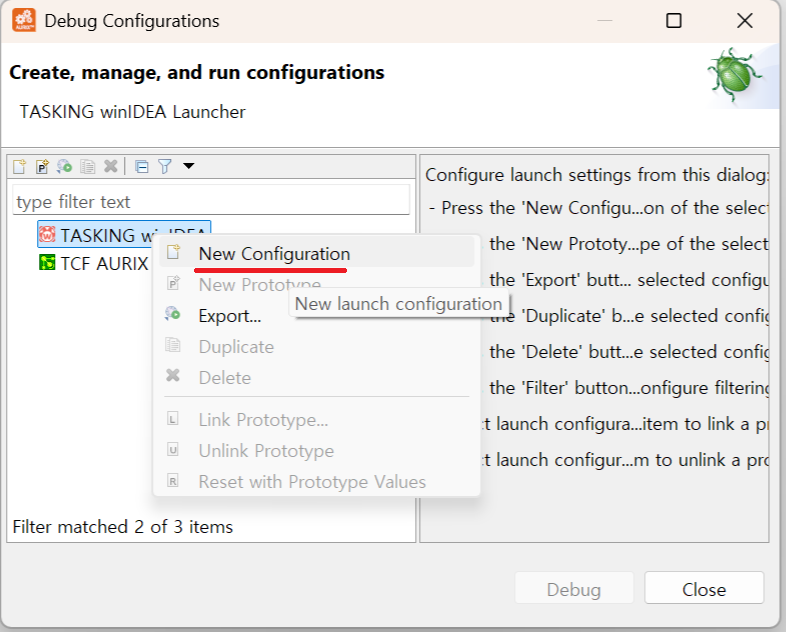Image resolution: width=786 pixels, height=632 pixels.
Task: Click Unlink Prototype in context menu
Action: (266, 451)
